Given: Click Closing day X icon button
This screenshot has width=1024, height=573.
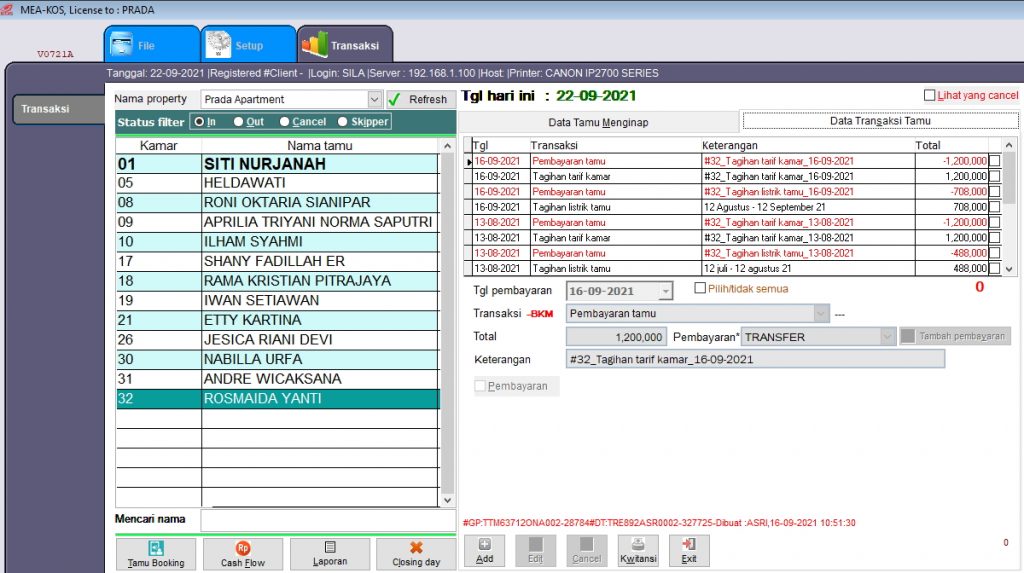Looking at the screenshot, I should tap(416, 554).
